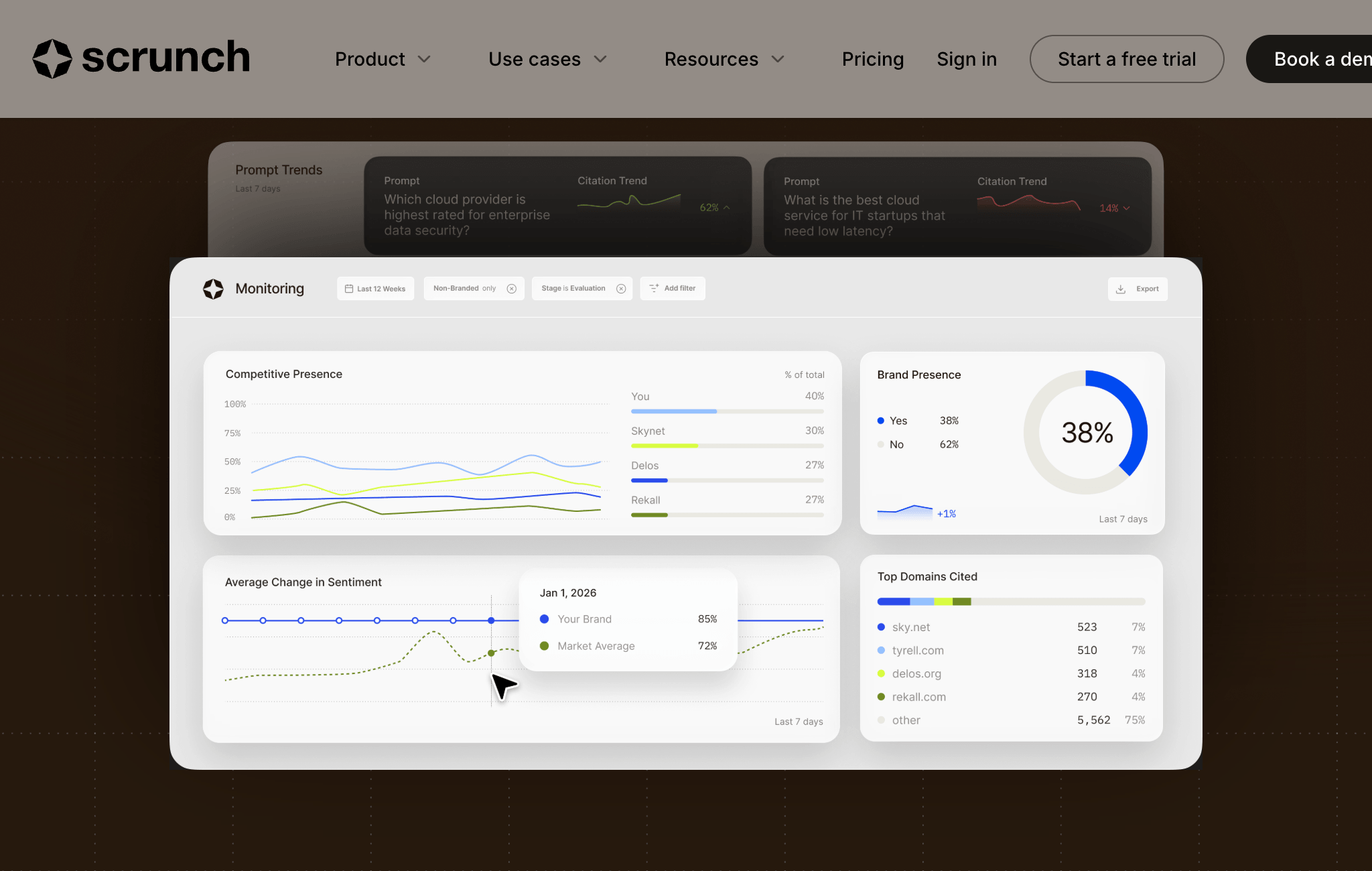The image size is (1372, 871).
Task: Click the red citation trend sparkline
Action: 1028,202
